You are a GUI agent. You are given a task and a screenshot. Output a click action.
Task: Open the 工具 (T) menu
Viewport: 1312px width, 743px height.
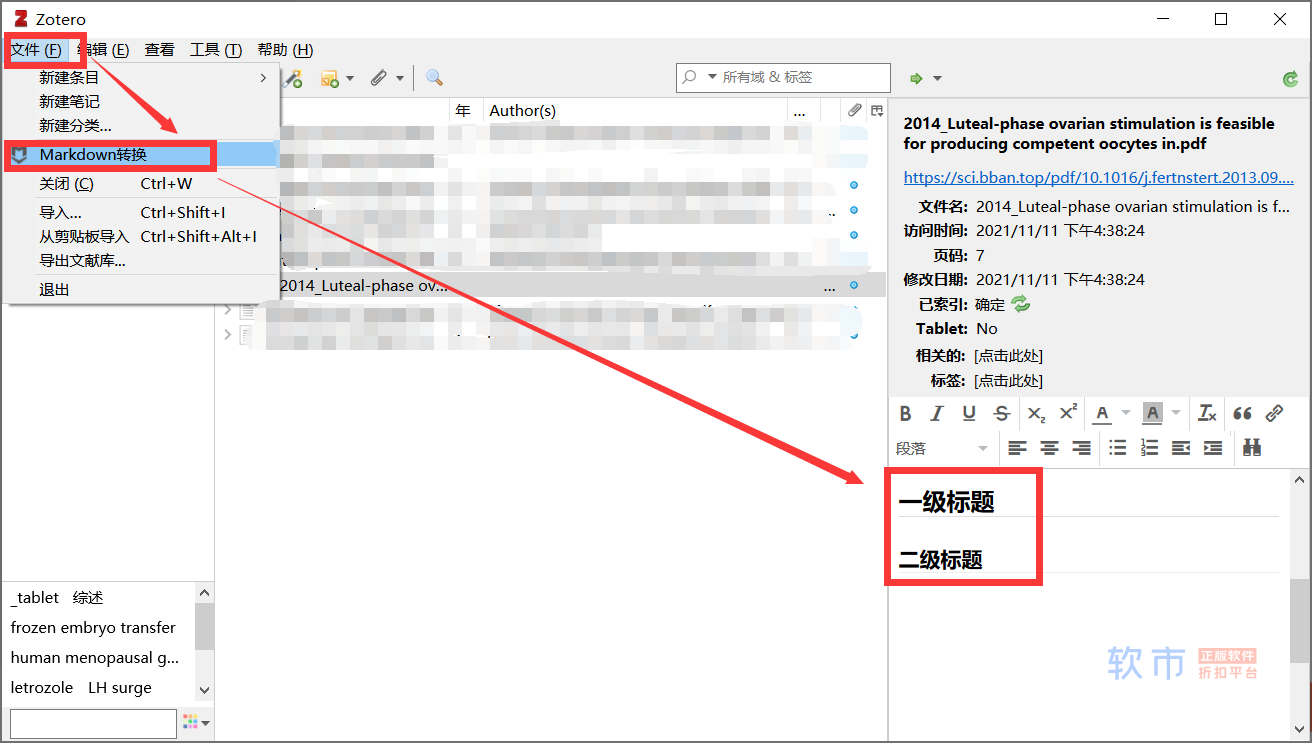(x=216, y=50)
